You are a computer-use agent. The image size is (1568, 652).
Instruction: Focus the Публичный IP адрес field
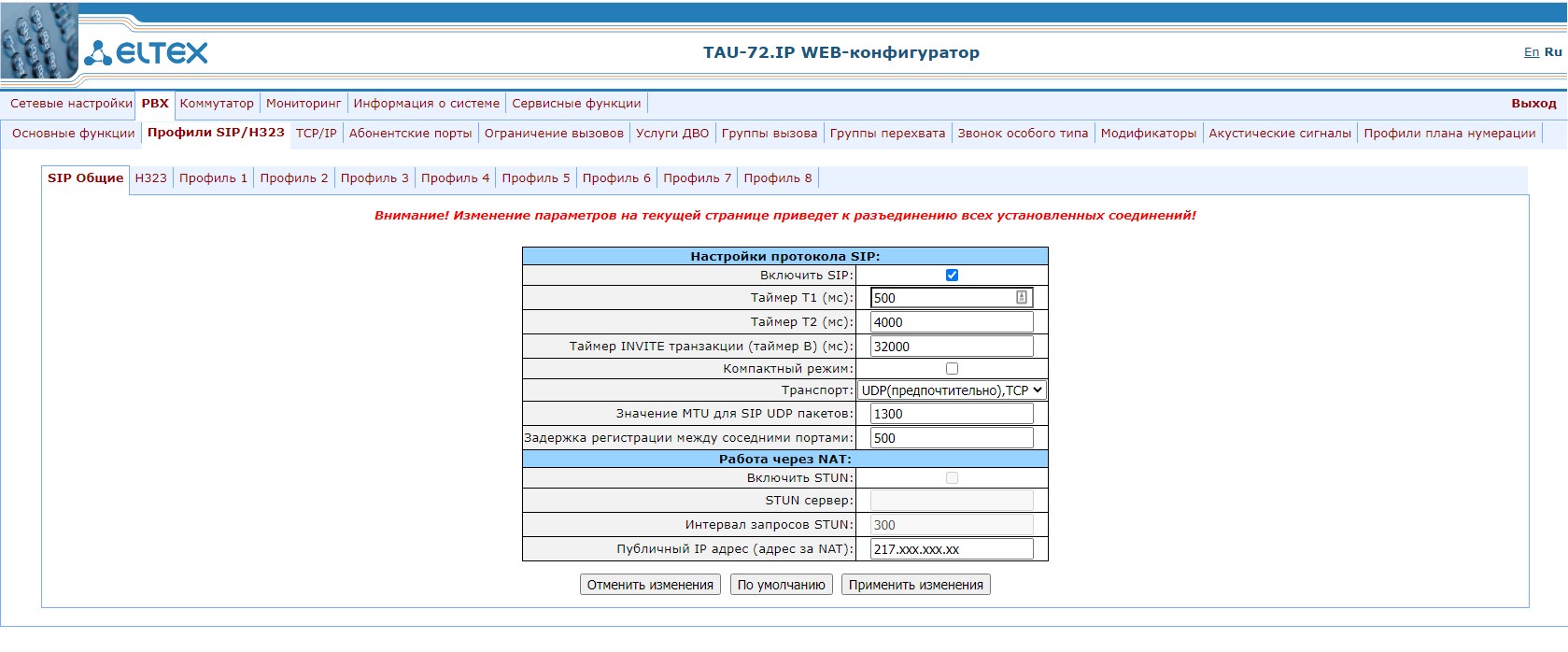click(x=952, y=549)
